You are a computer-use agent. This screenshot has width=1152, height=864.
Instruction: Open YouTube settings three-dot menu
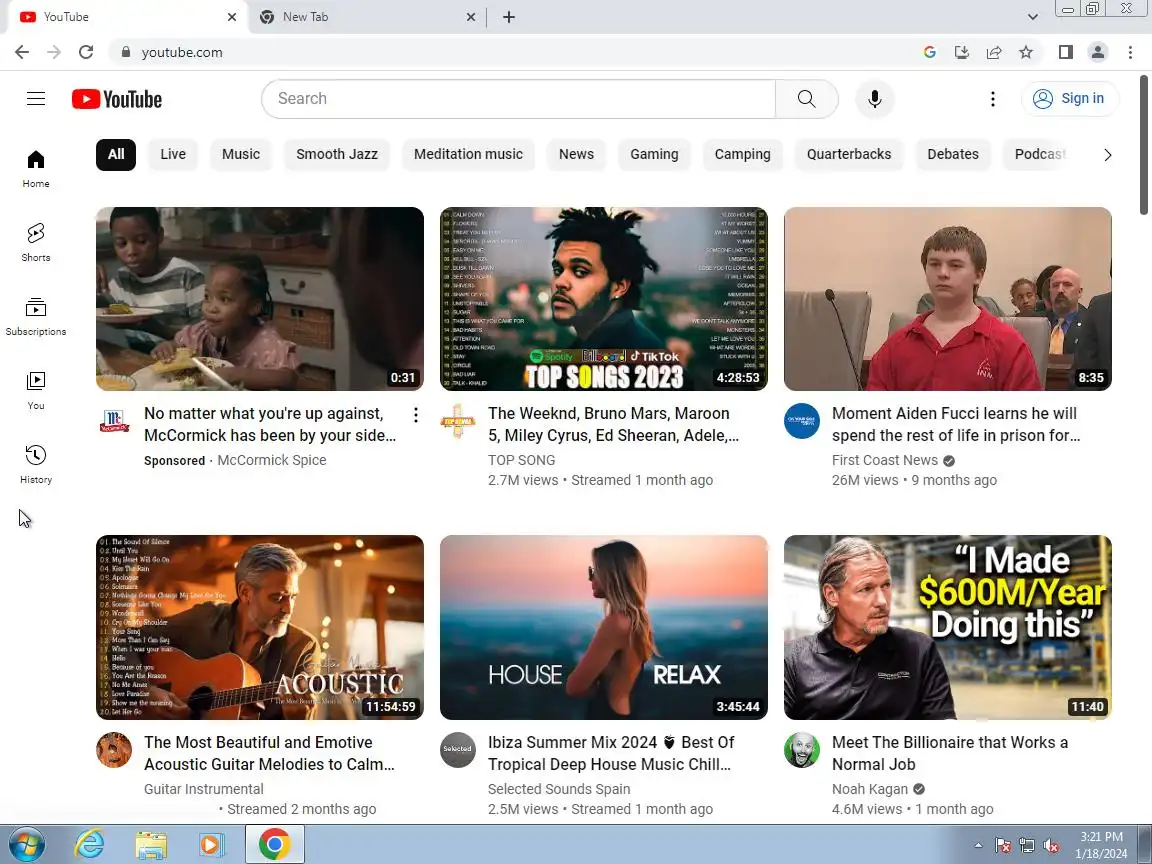(x=993, y=99)
